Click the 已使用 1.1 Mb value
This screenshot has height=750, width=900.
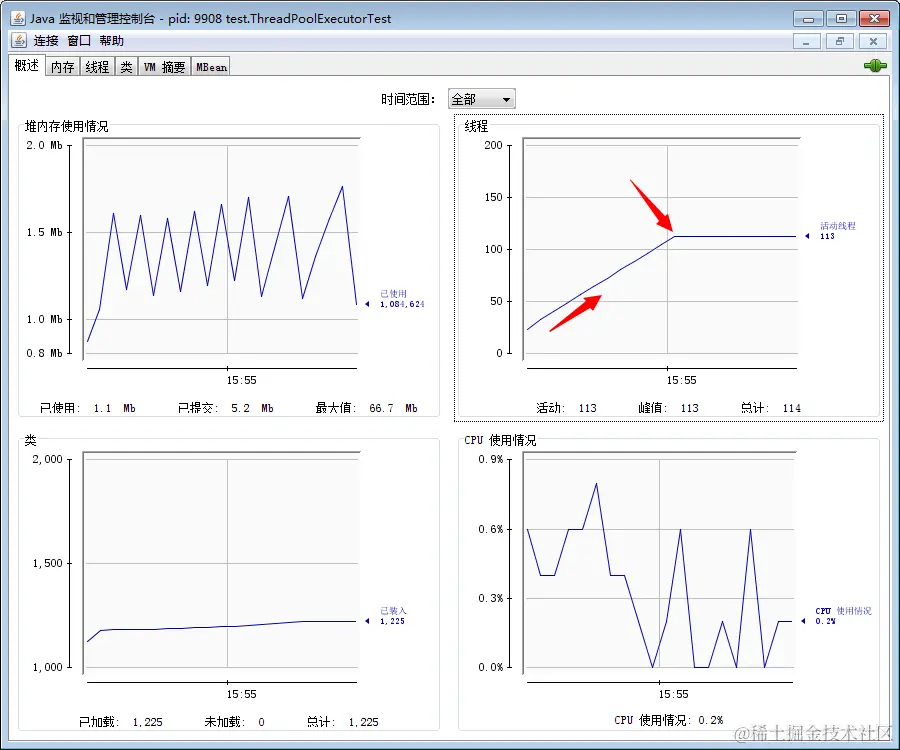pos(87,408)
